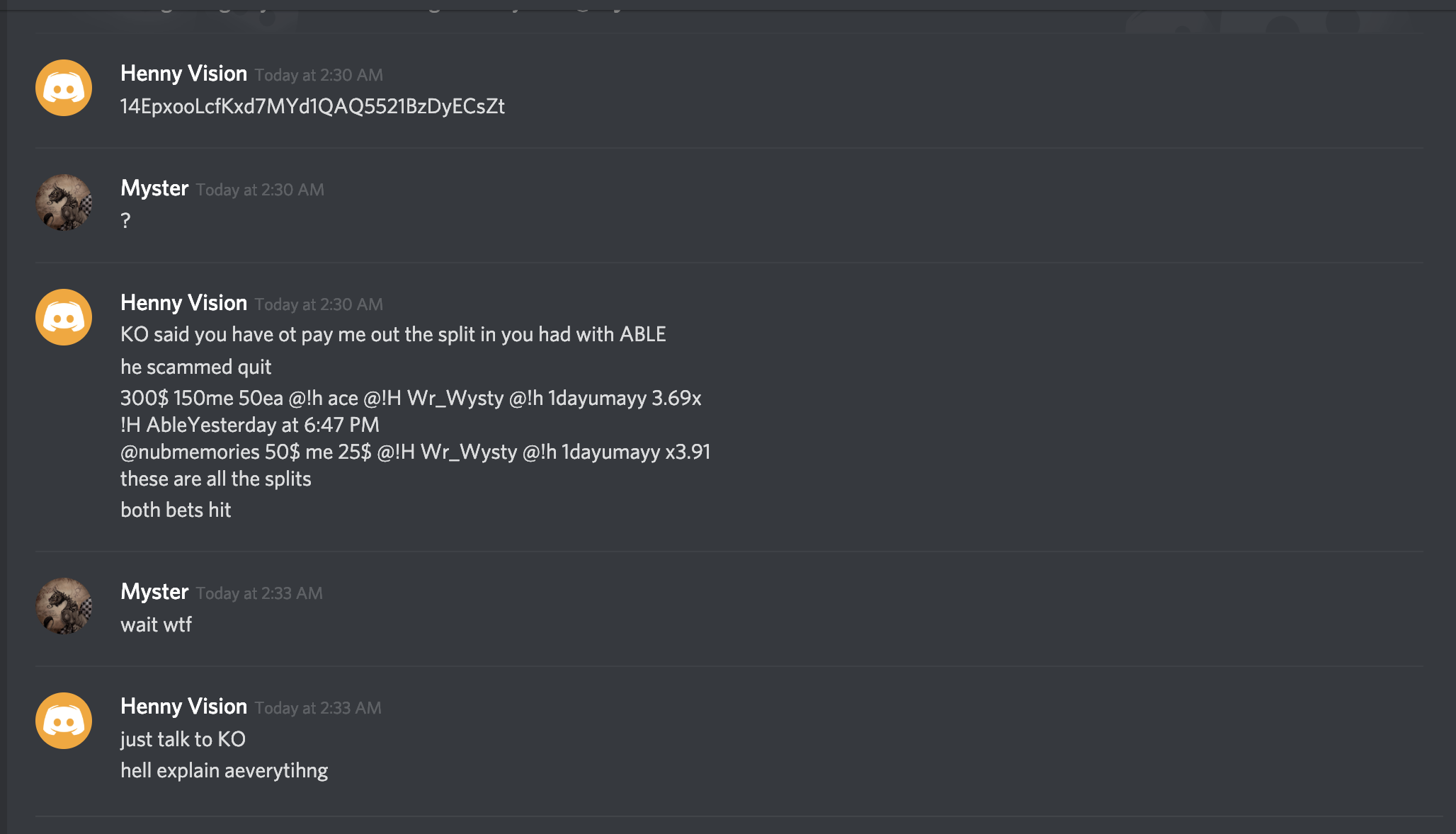The height and width of the screenshot is (834, 1456).
Task: Click the address text 14EpxooLcfKxd7MYd1QAQ5521BzDyECsZt
Action: point(312,106)
